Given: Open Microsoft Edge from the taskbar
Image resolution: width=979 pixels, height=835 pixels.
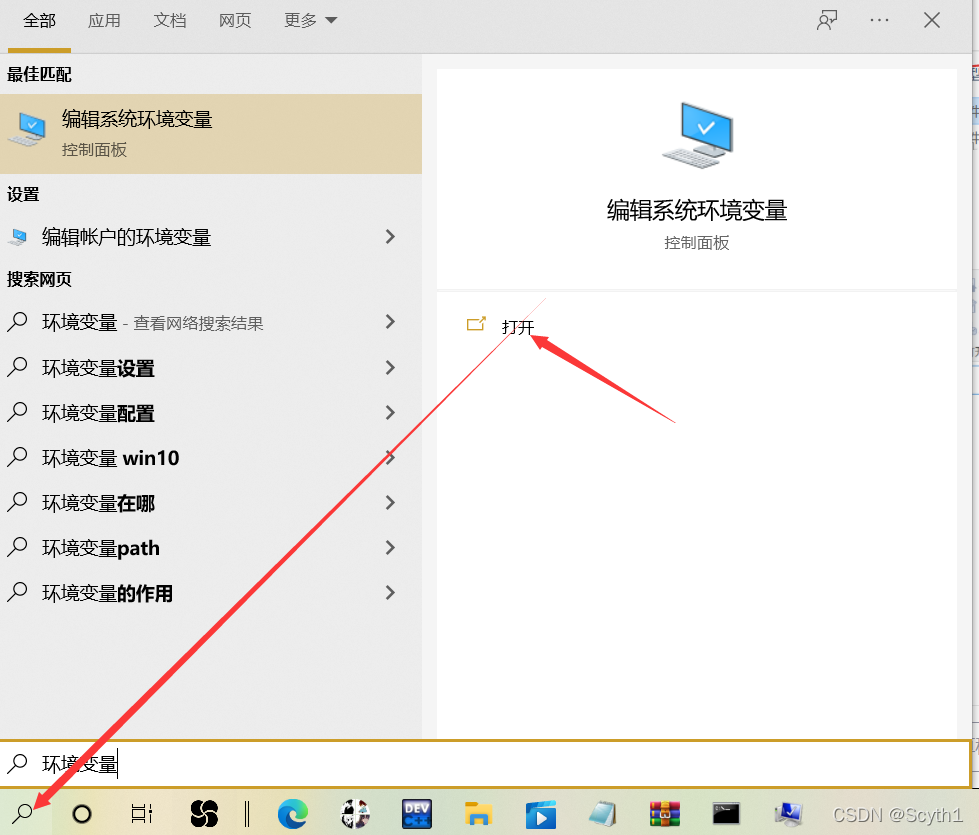Looking at the screenshot, I should tap(292, 814).
